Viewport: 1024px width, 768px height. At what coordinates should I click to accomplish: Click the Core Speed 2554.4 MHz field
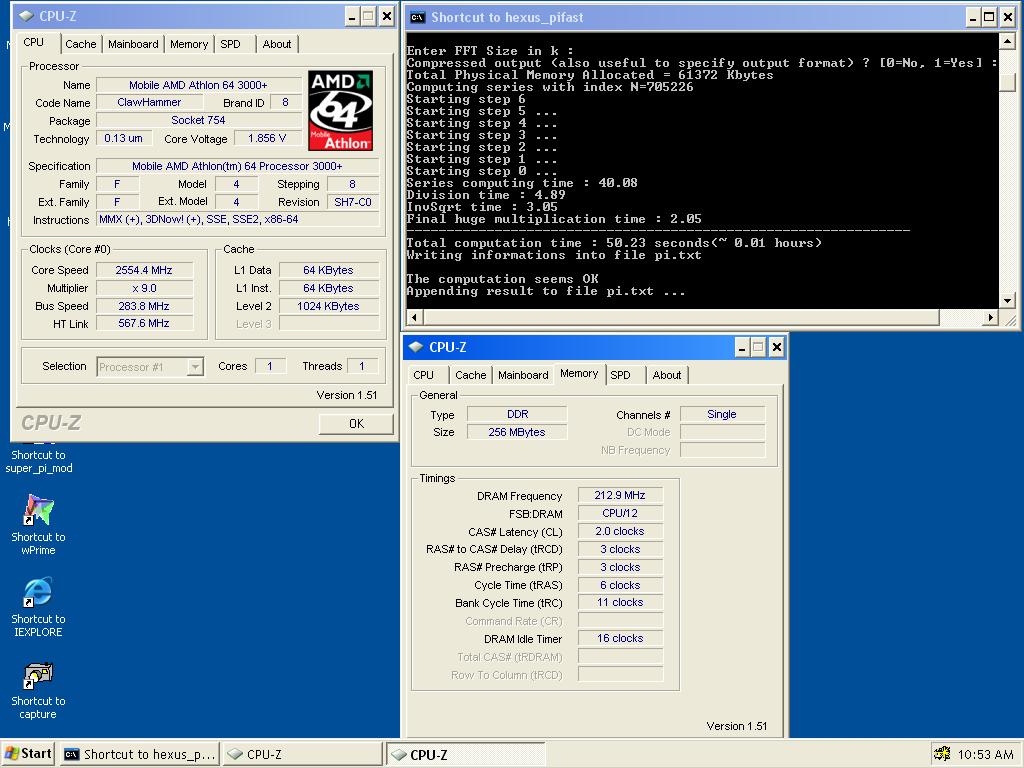click(144, 270)
